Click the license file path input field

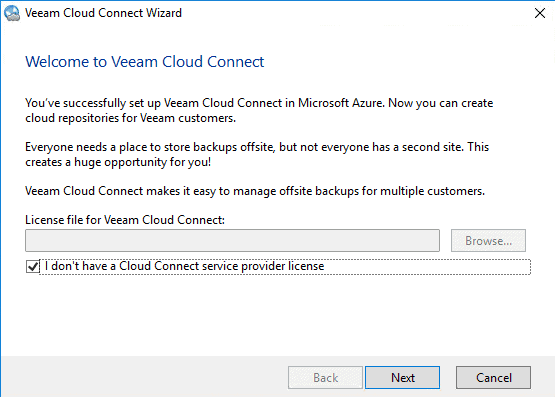coord(233,241)
